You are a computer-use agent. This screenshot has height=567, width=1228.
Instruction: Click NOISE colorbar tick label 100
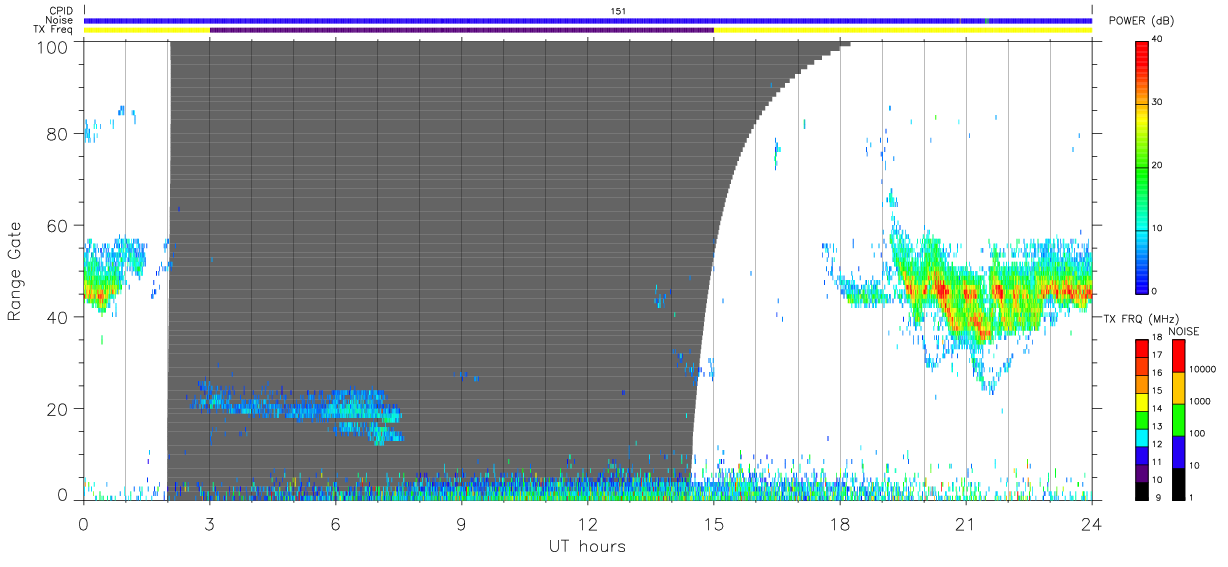pyautogui.click(x=1197, y=435)
